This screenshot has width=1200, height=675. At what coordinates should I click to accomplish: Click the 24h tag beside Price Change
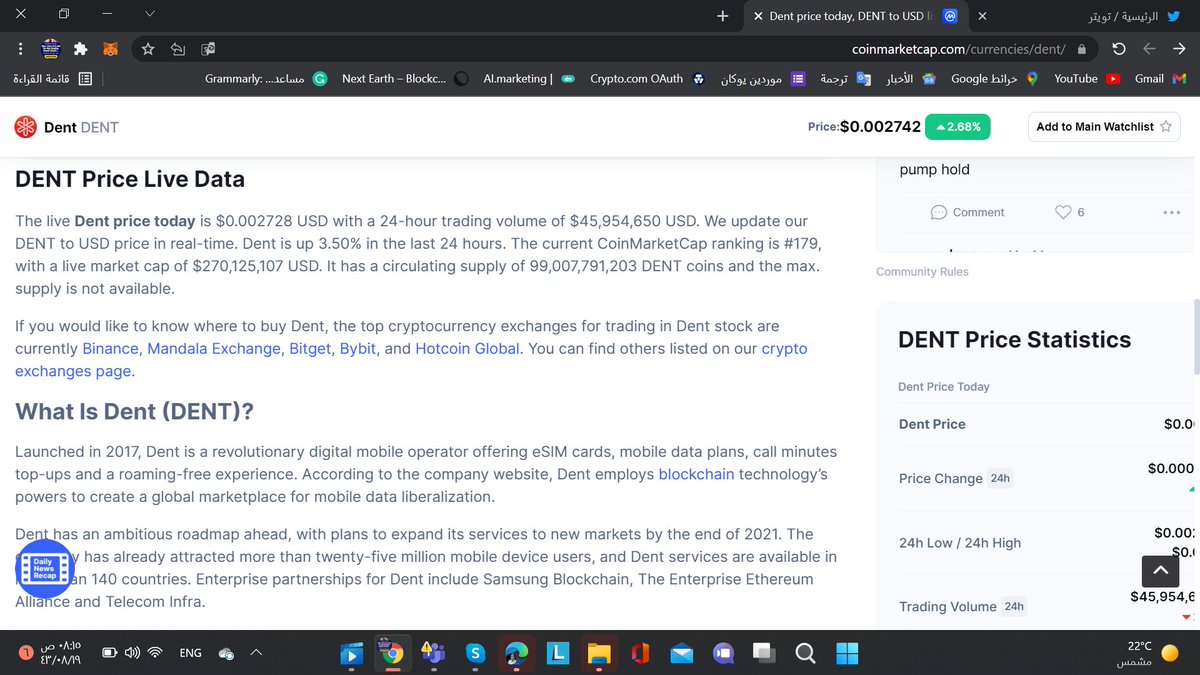[x=1000, y=478]
